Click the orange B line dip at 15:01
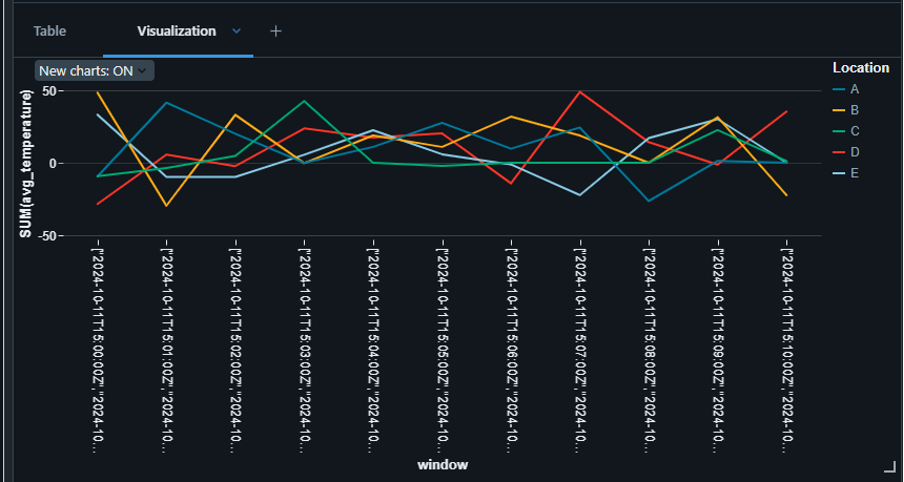 (166, 206)
